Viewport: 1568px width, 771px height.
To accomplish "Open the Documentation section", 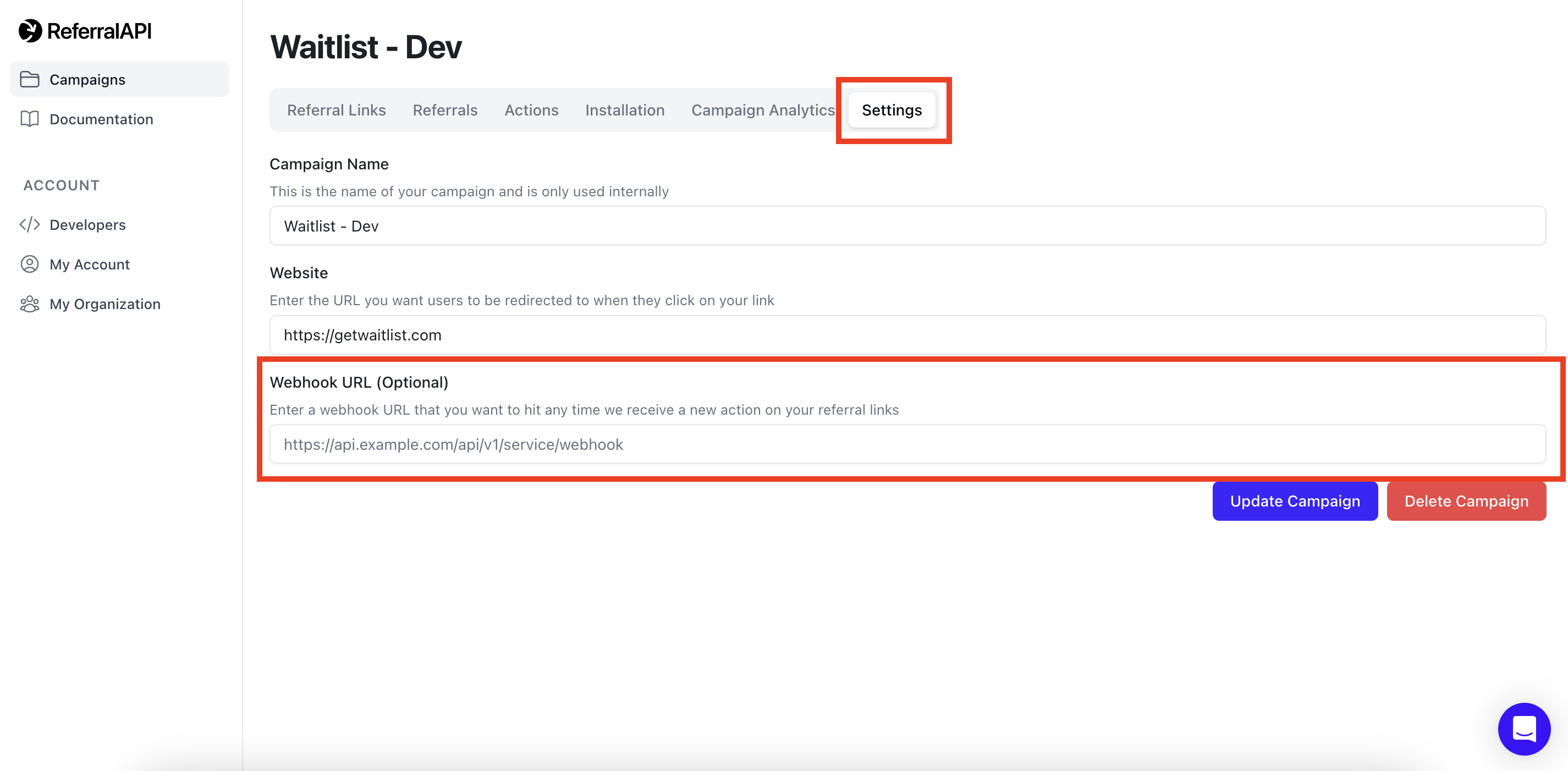I will click(101, 119).
